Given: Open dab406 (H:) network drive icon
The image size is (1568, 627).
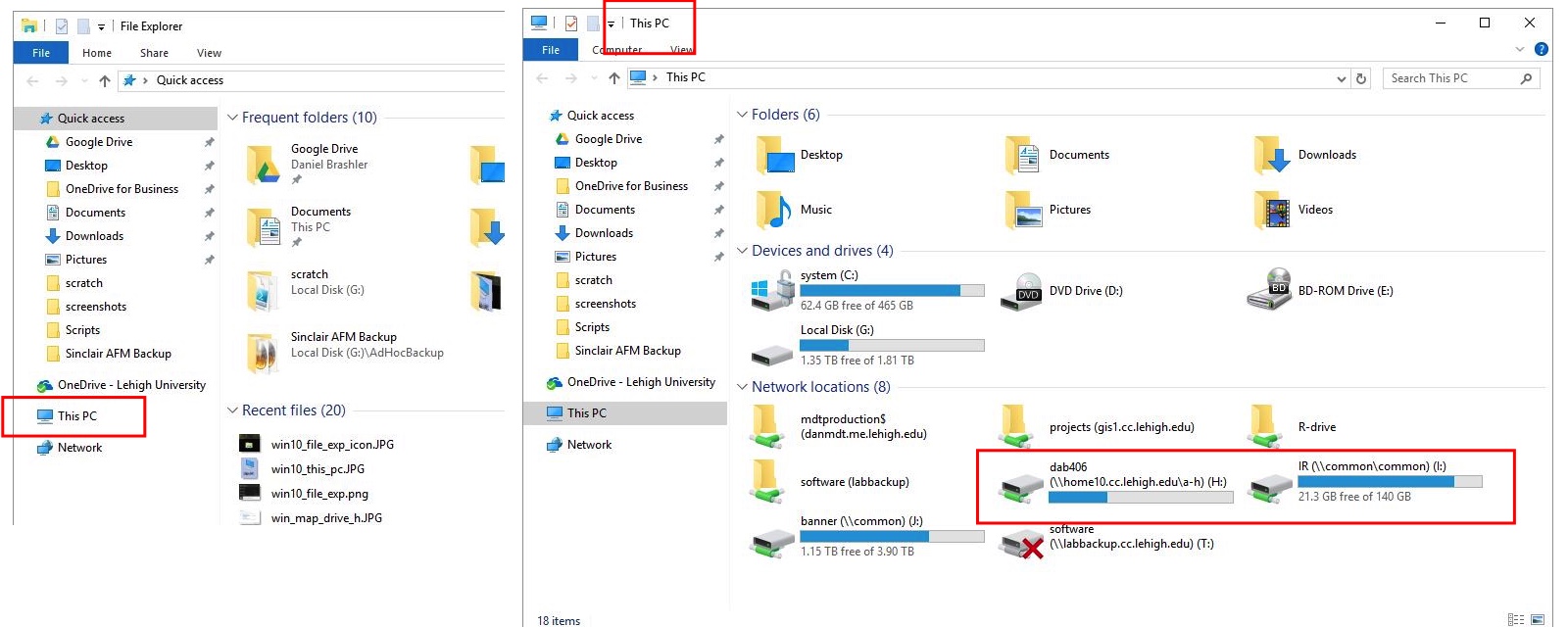Looking at the screenshot, I should tap(1020, 487).
